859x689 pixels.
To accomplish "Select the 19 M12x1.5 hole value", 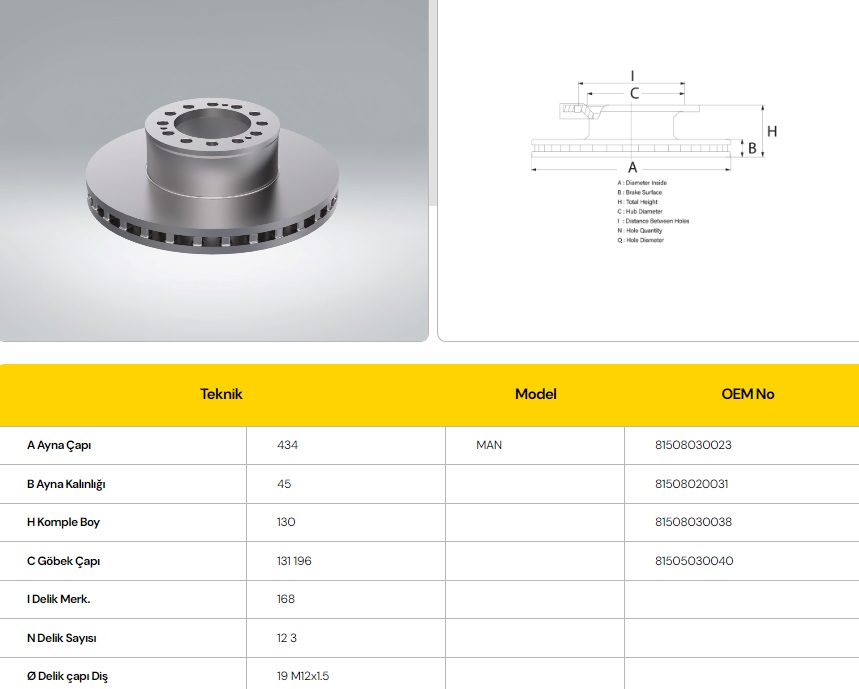I will [303, 676].
